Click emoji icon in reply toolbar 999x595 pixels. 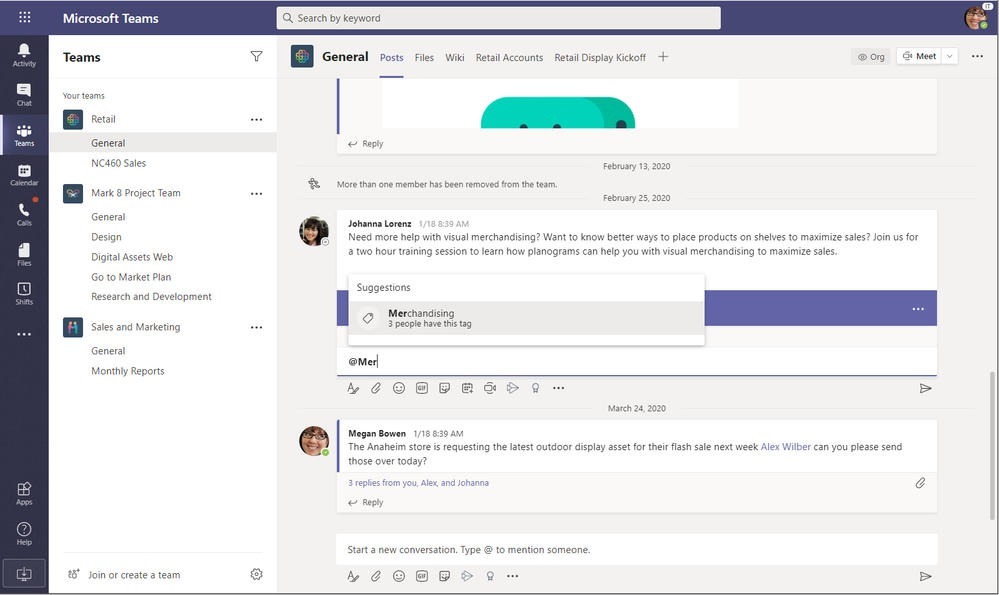[x=399, y=388]
